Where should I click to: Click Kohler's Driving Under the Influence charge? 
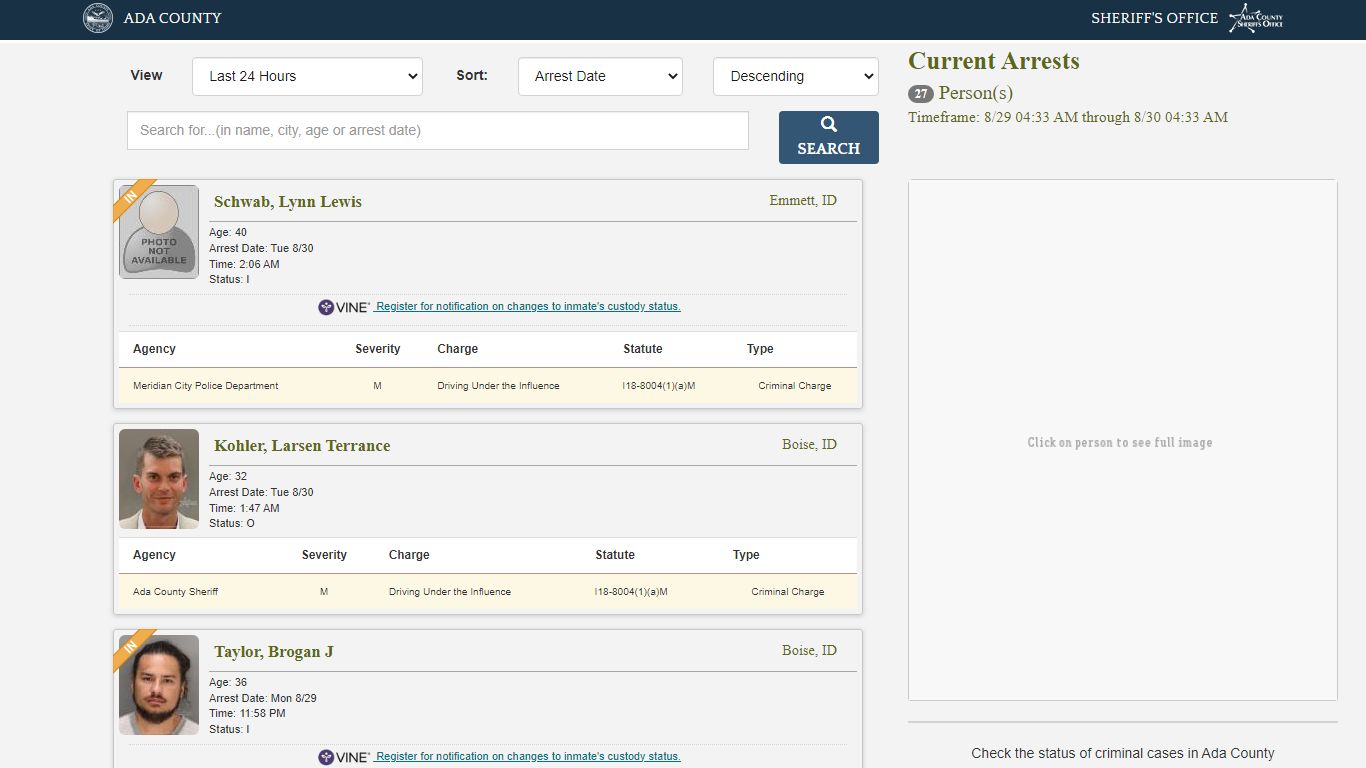click(x=450, y=592)
